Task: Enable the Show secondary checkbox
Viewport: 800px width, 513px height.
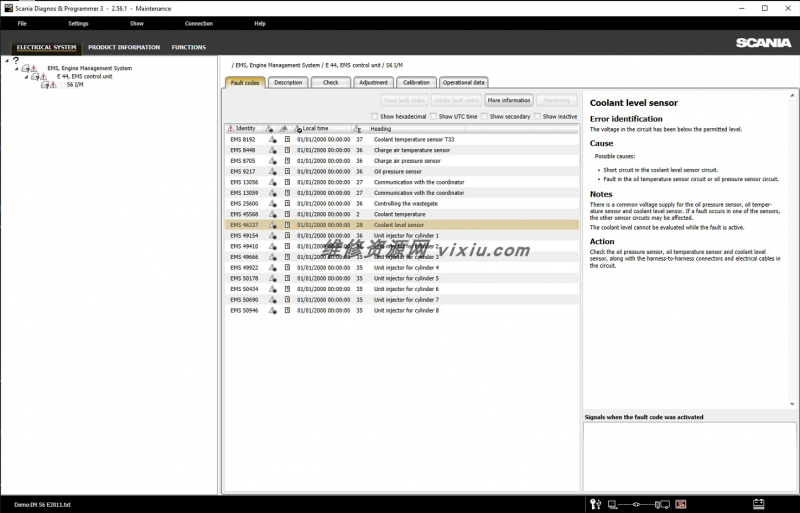Action: (x=484, y=116)
